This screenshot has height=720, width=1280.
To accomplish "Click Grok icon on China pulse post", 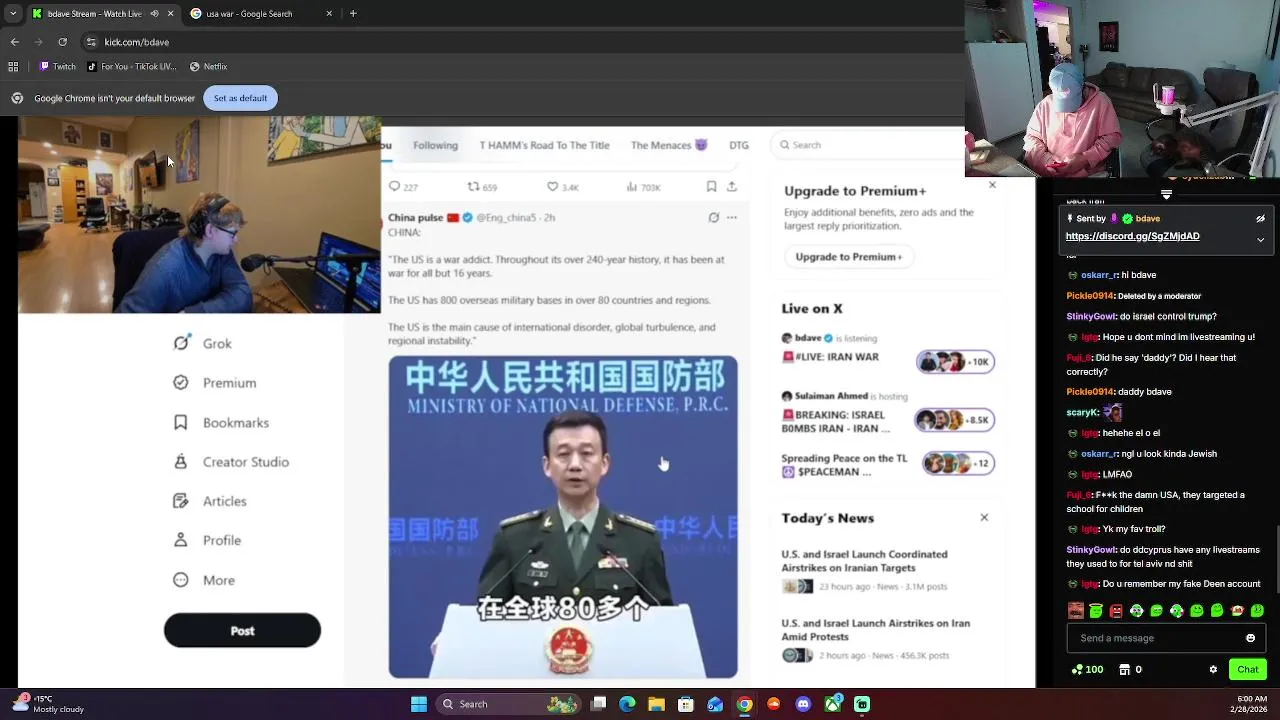I will [x=713, y=217].
